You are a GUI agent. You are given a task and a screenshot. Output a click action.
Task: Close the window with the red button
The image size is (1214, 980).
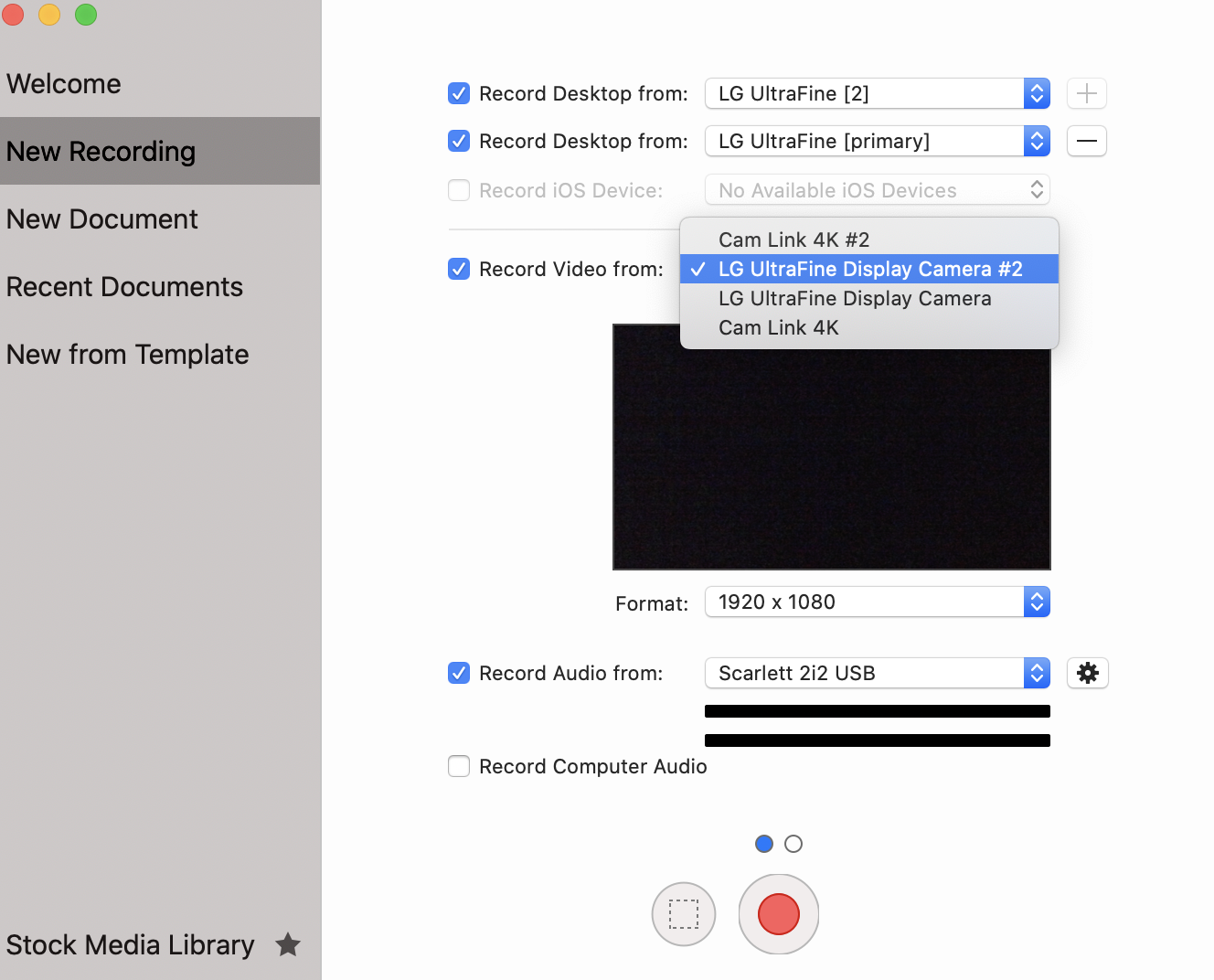point(13,15)
